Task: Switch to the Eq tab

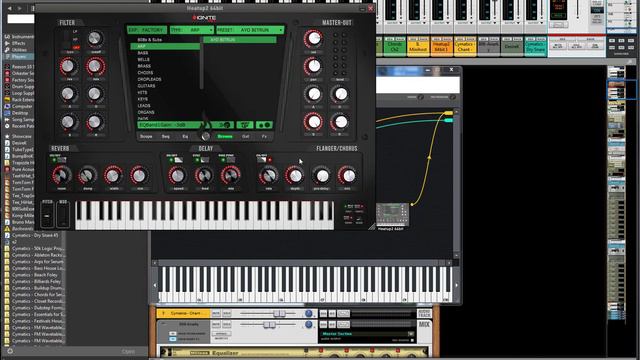Action: pos(185,136)
